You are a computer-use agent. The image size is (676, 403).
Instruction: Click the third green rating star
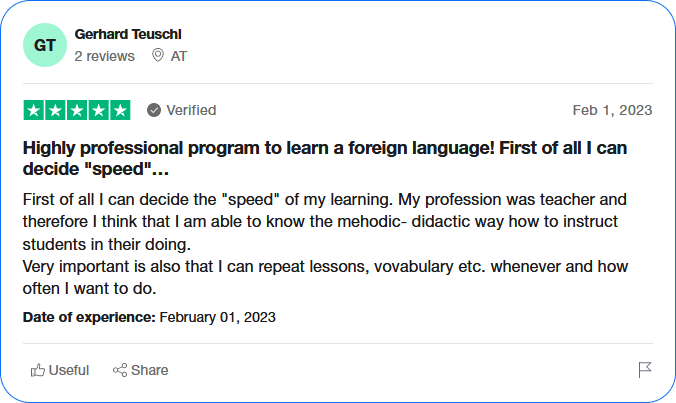coord(77,110)
